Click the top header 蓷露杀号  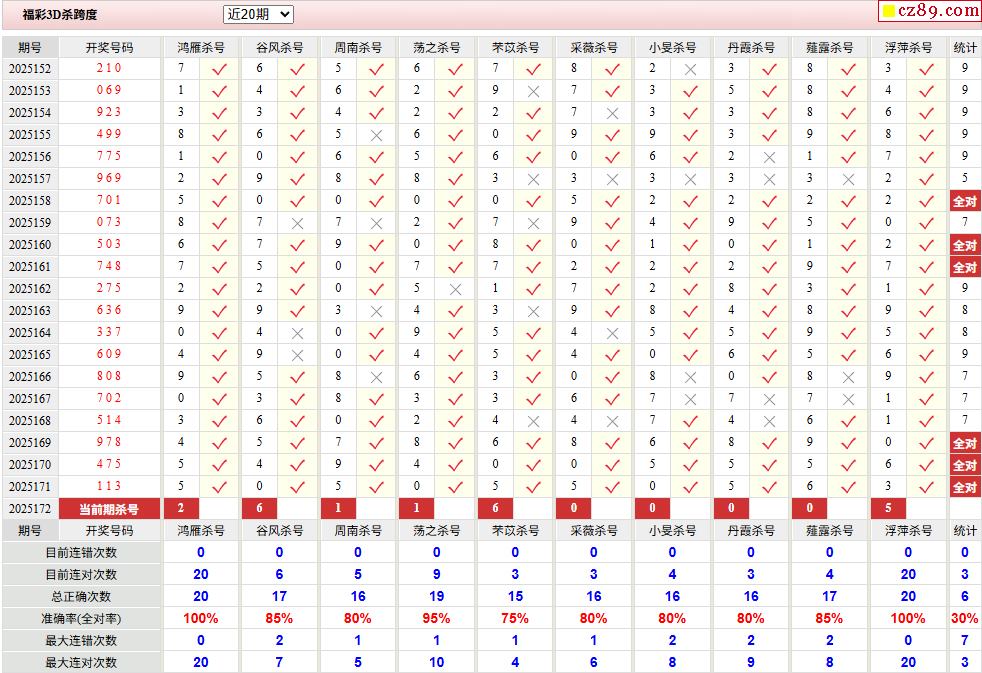pos(829,48)
